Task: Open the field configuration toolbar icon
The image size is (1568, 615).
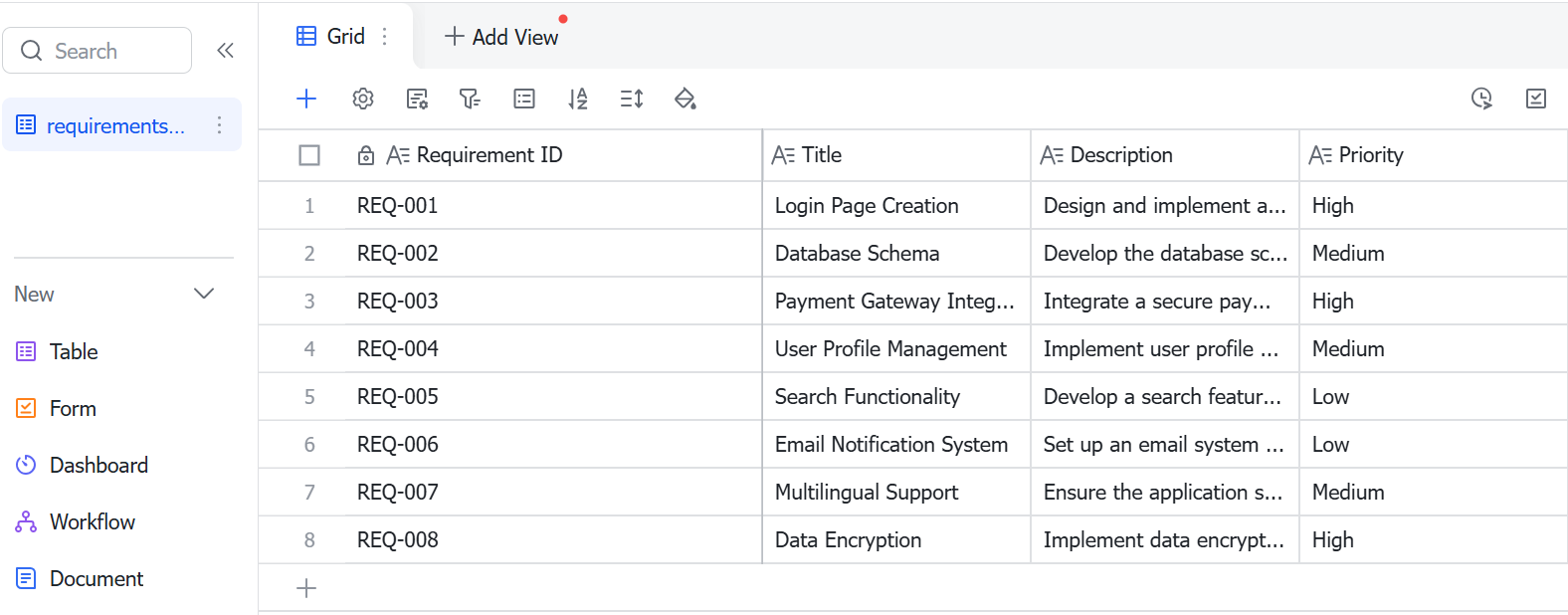Action: (418, 99)
